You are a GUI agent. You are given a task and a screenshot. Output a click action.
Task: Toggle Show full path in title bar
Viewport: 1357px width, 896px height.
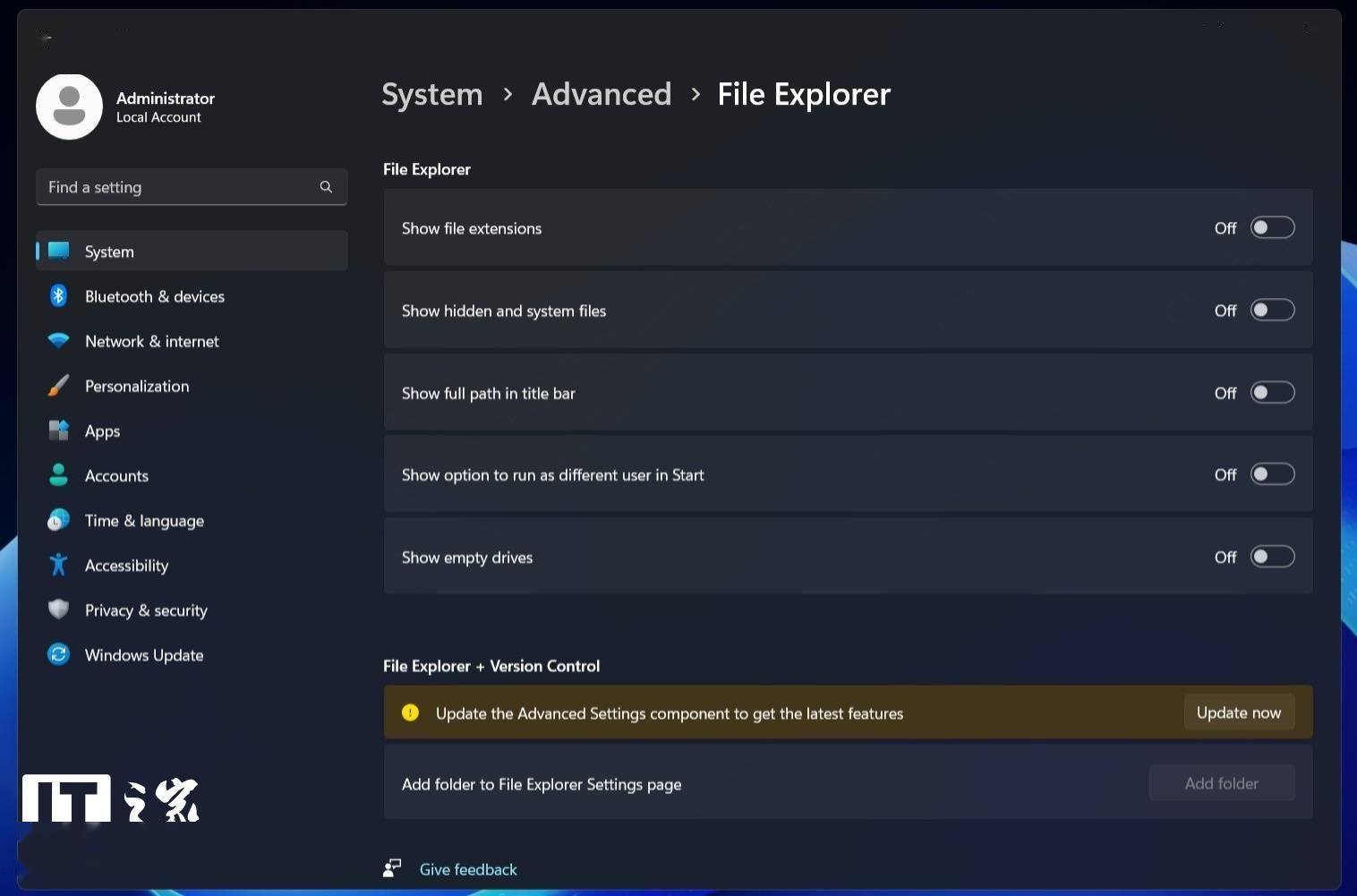point(1272,392)
